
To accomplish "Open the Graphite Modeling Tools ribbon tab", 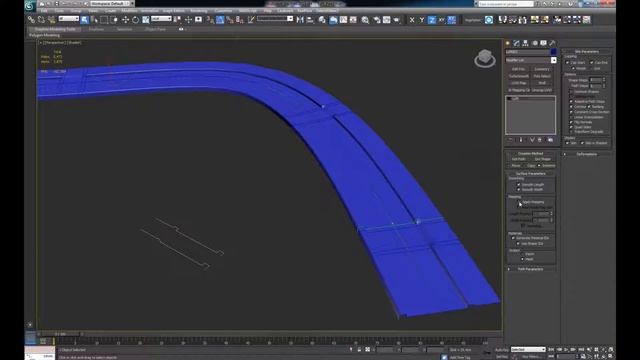I will (x=55, y=29).
